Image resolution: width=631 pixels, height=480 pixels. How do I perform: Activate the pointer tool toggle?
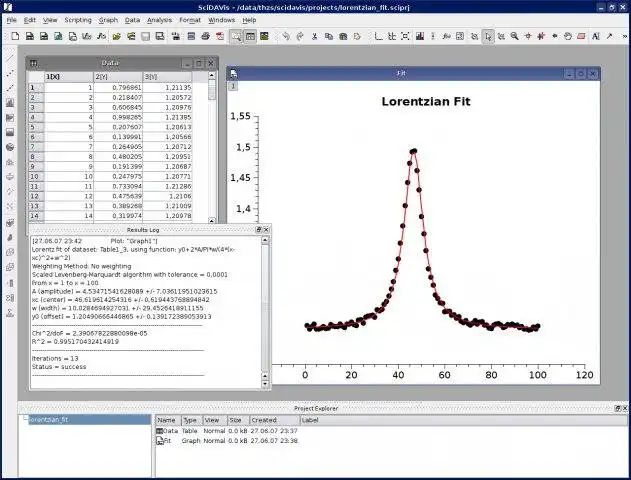488,36
